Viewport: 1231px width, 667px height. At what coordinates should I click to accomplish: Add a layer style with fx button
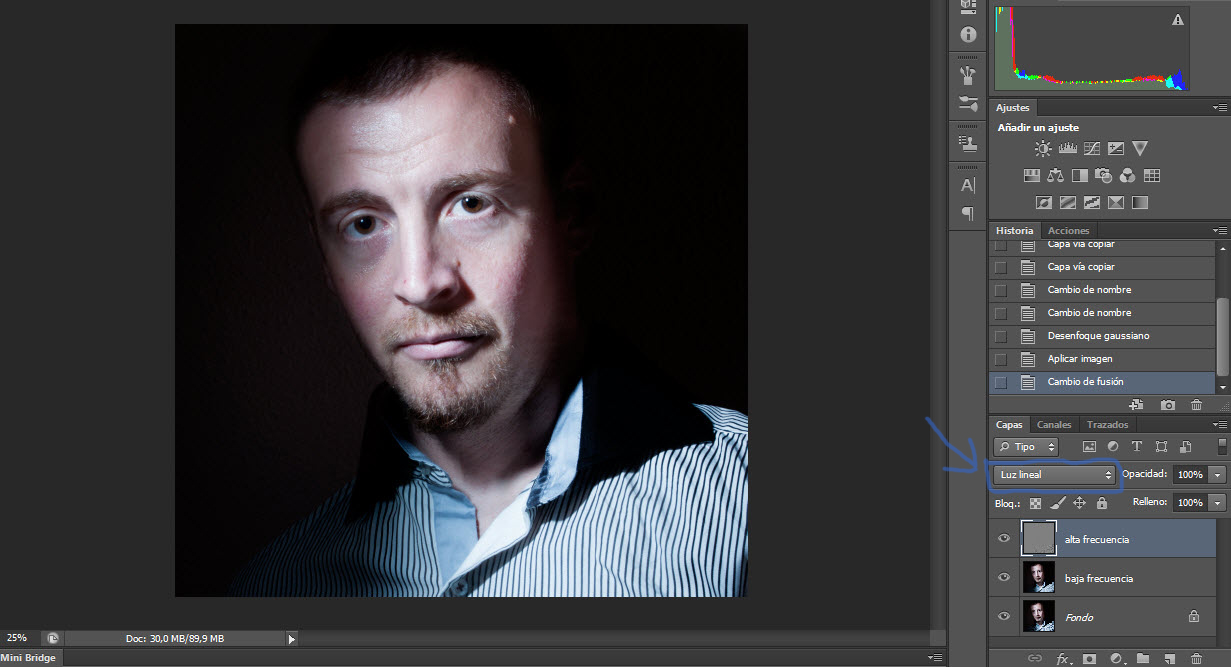point(1064,658)
